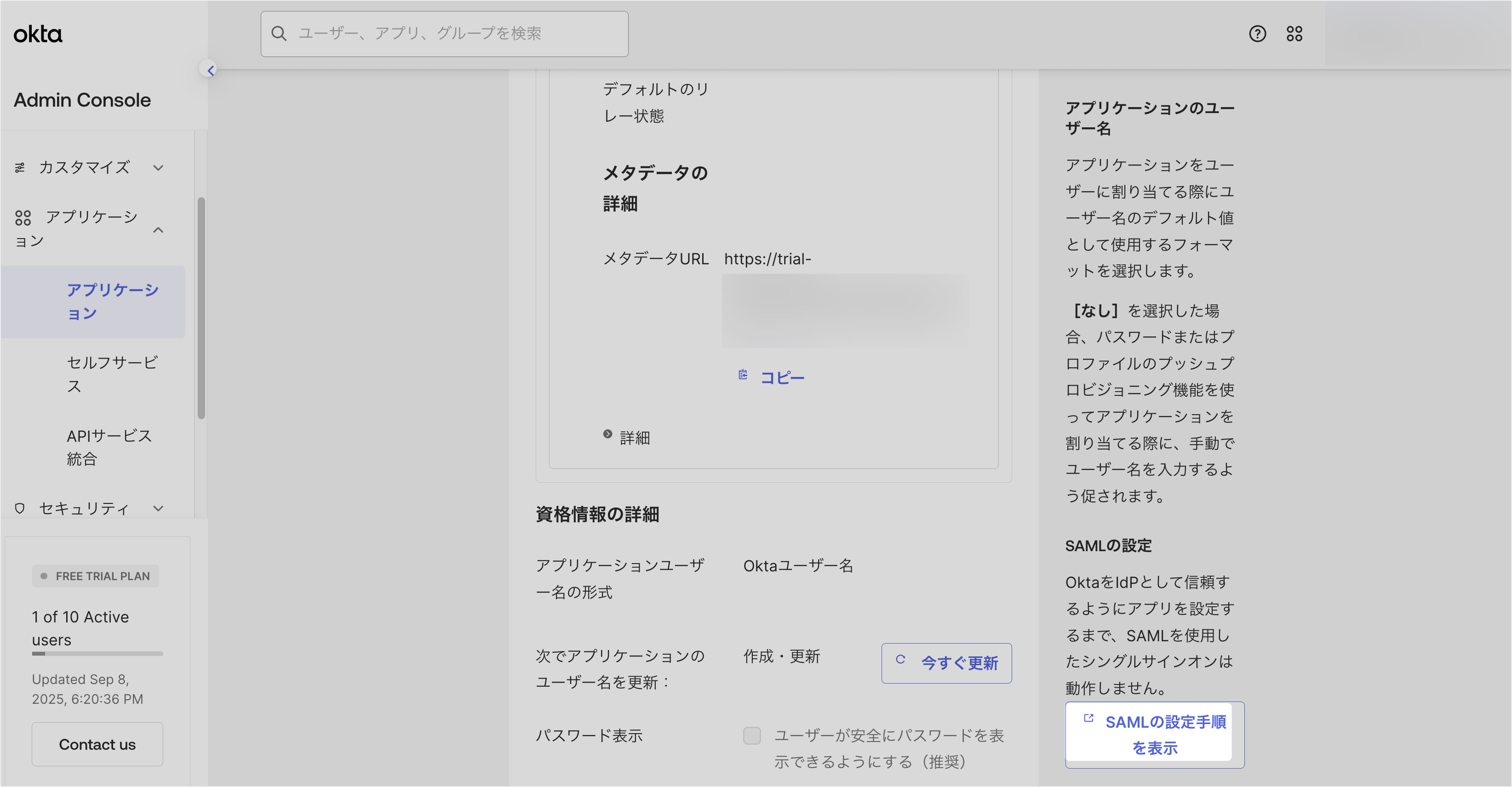Expand the カスタマイズ menu chevron
The image size is (1512, 787).
[158, 168]
